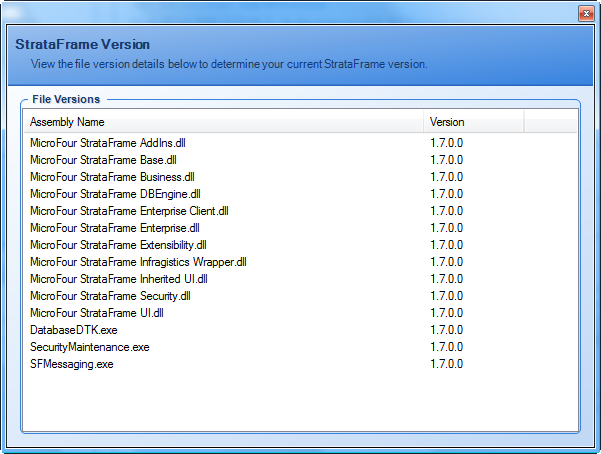Choose MicroFour StrataFrame Enterprise.dll row
This screenshot has width=601, height=454.
pos(114,228)
